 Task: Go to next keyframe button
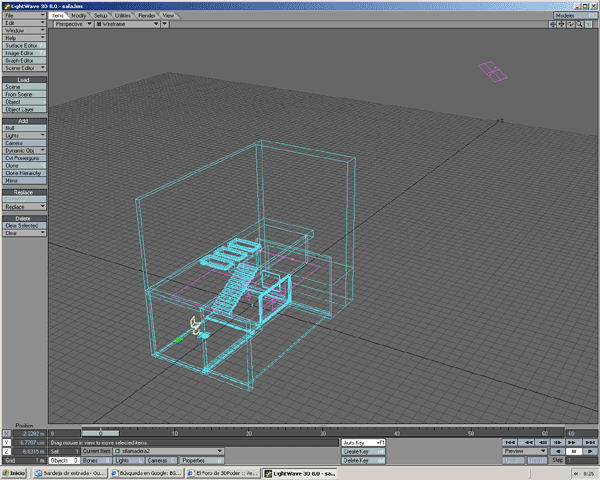click(x=573, y=442)
